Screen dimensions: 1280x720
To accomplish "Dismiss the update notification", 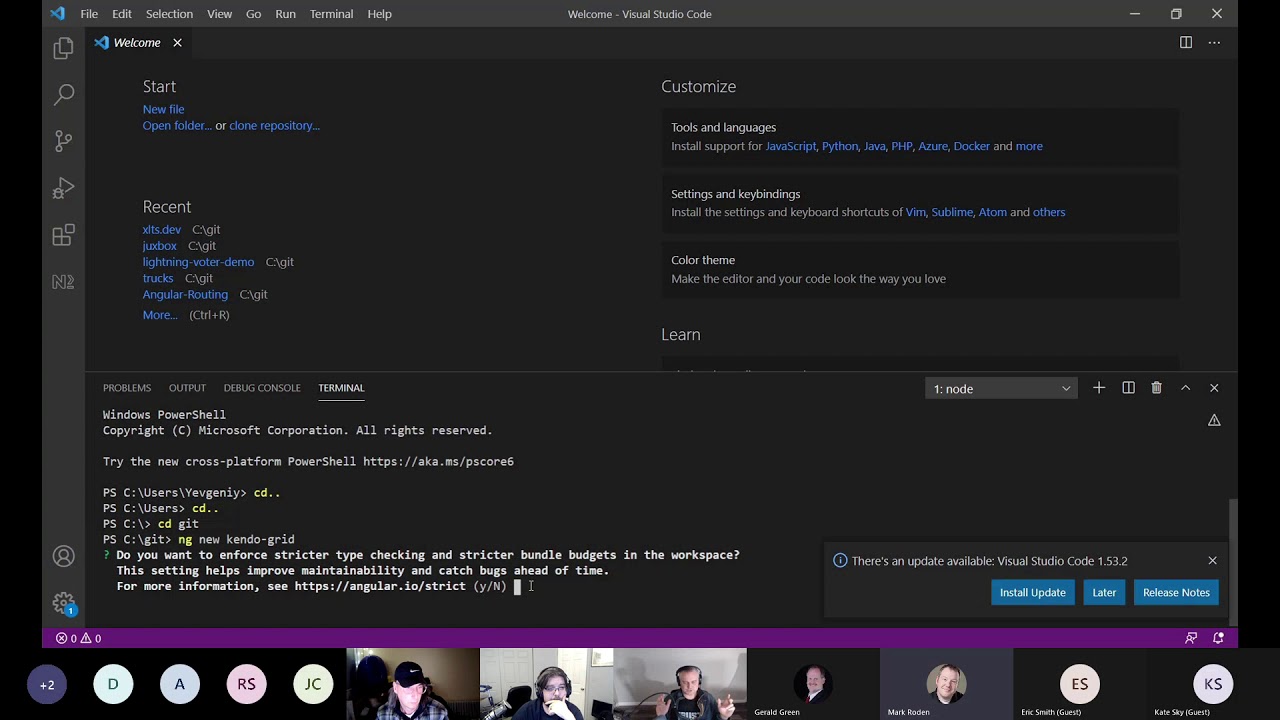I will tap(1212, 561).
